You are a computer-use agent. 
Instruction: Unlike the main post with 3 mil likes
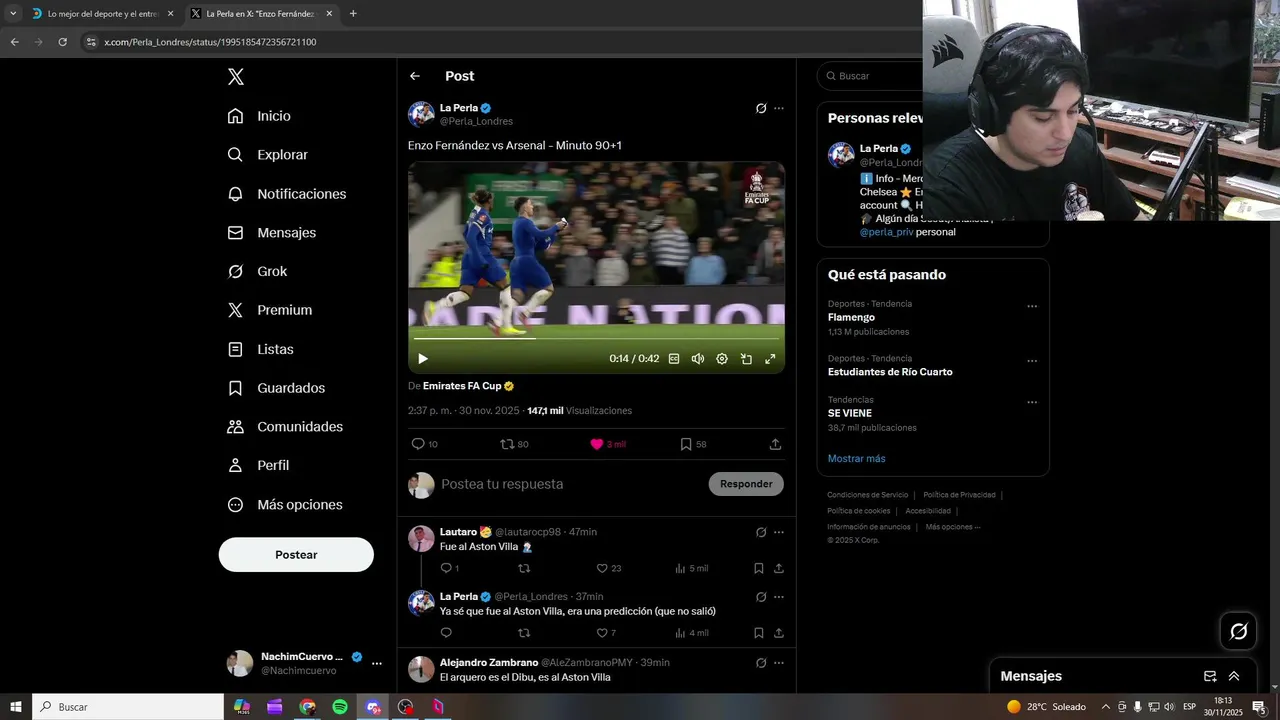coord(607,444)
